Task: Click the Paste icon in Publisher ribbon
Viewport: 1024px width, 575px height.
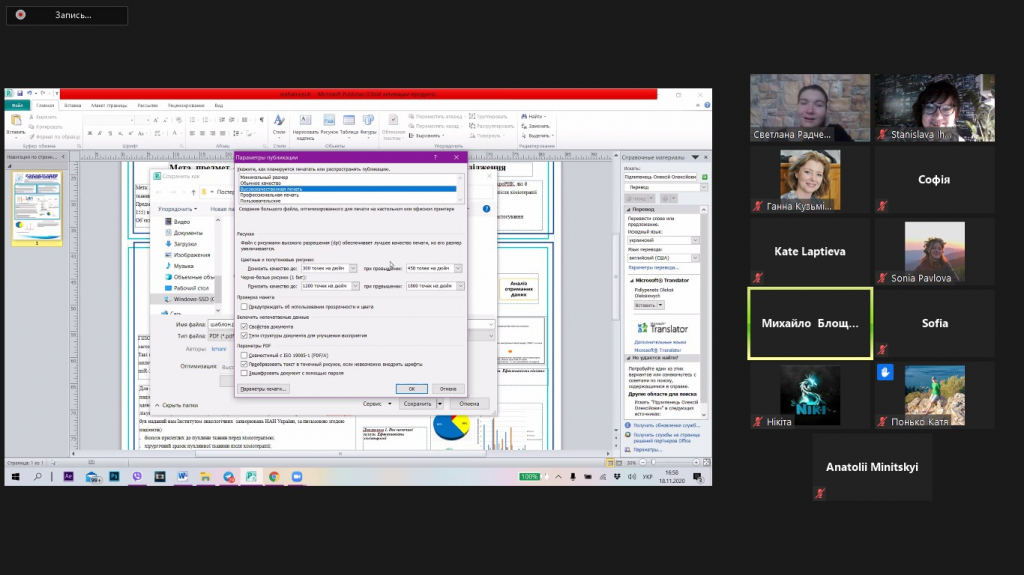Action: [x=16, y=121]
